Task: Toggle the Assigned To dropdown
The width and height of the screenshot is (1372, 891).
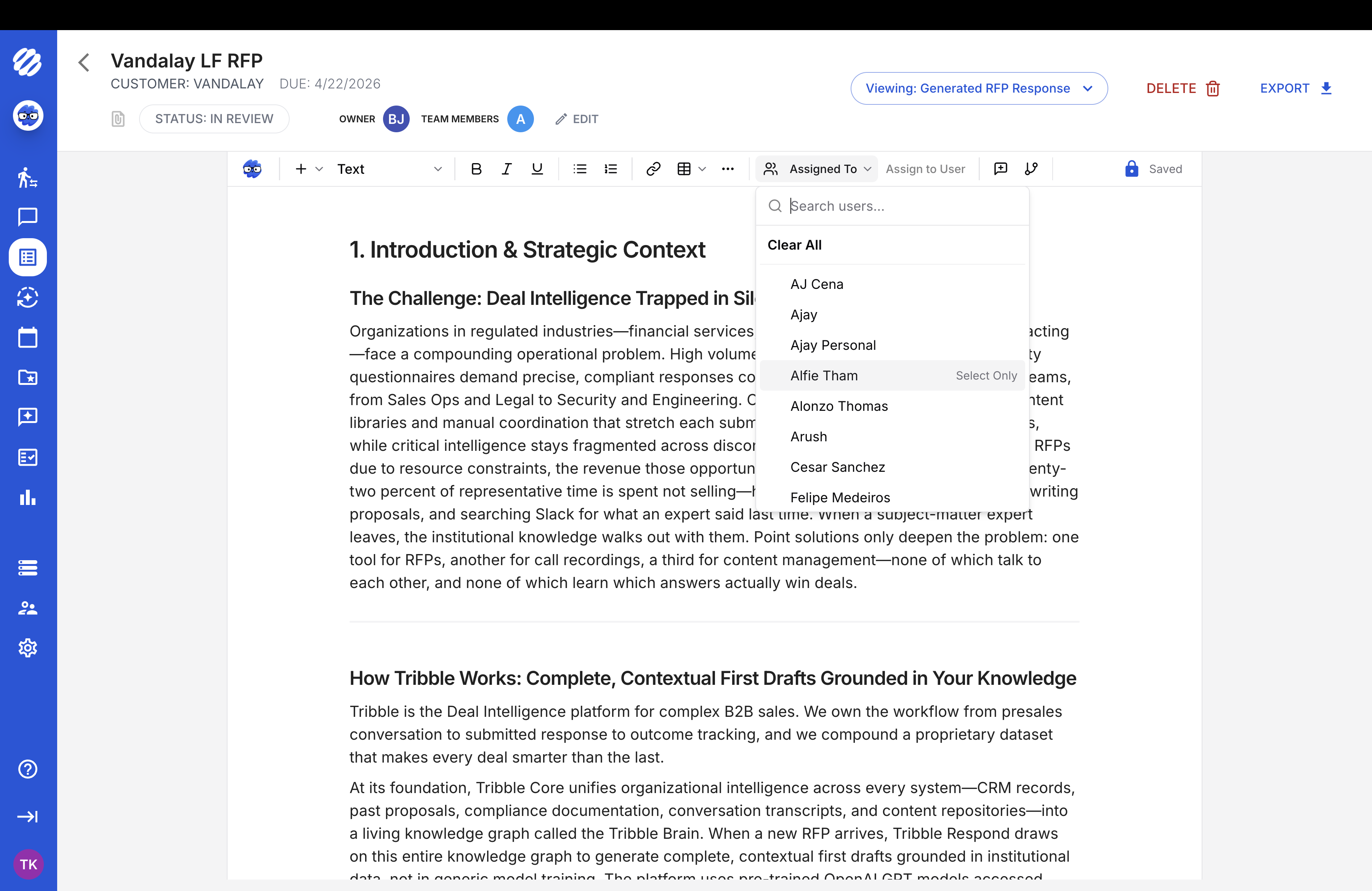Action: (x=816, y=169)
